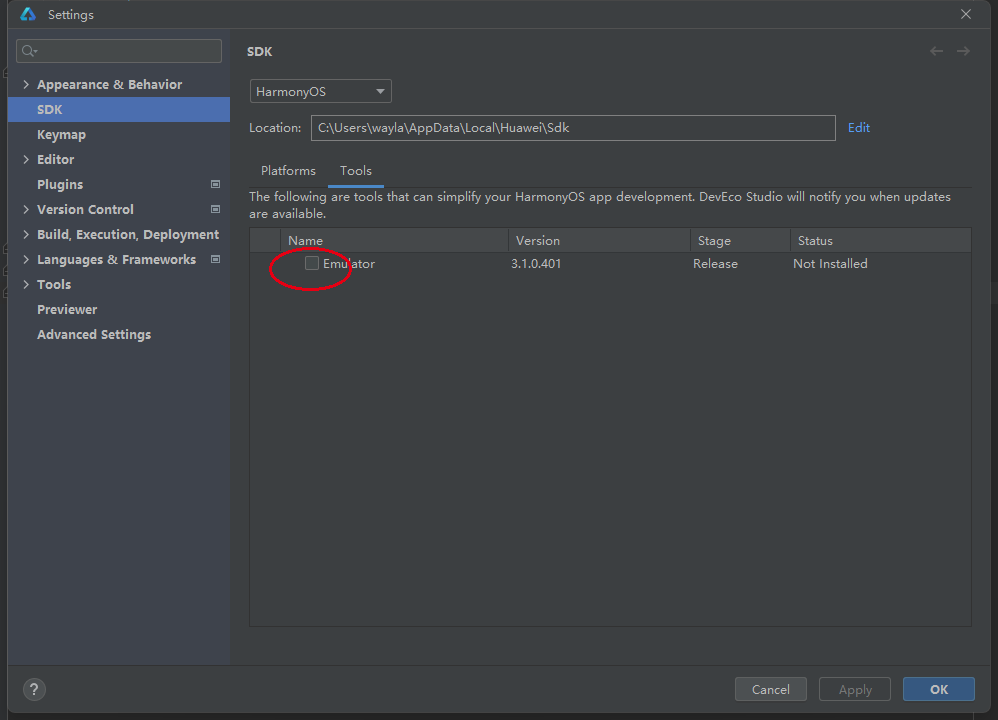Click the Not Installed status cell
998x720 pixels.
(830, 264)
